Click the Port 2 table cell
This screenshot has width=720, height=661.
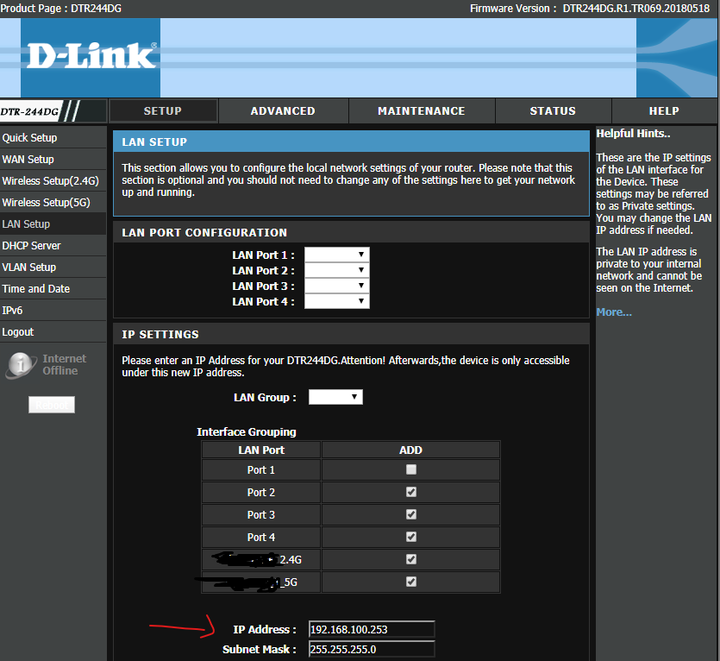click(x=261, y=493)
